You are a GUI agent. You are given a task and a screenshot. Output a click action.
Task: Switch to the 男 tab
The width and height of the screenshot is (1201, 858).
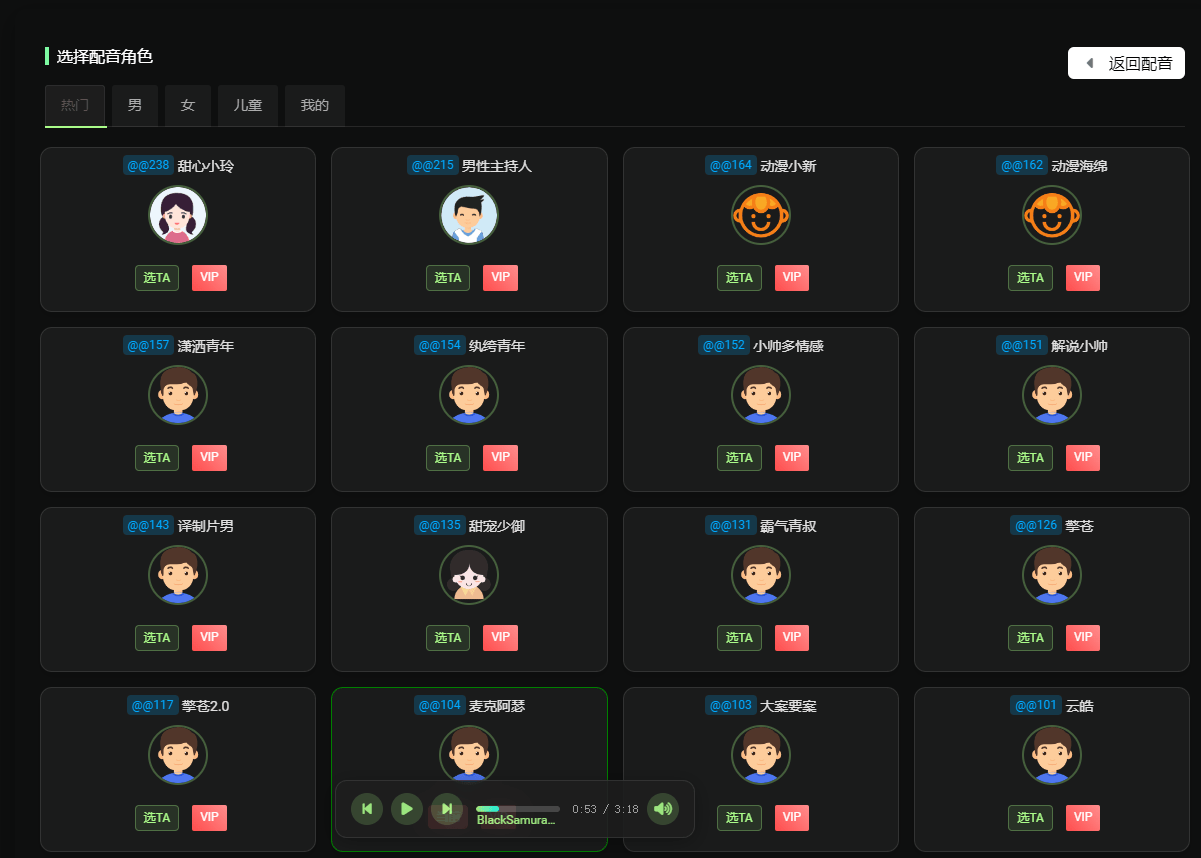pos(135,105)
